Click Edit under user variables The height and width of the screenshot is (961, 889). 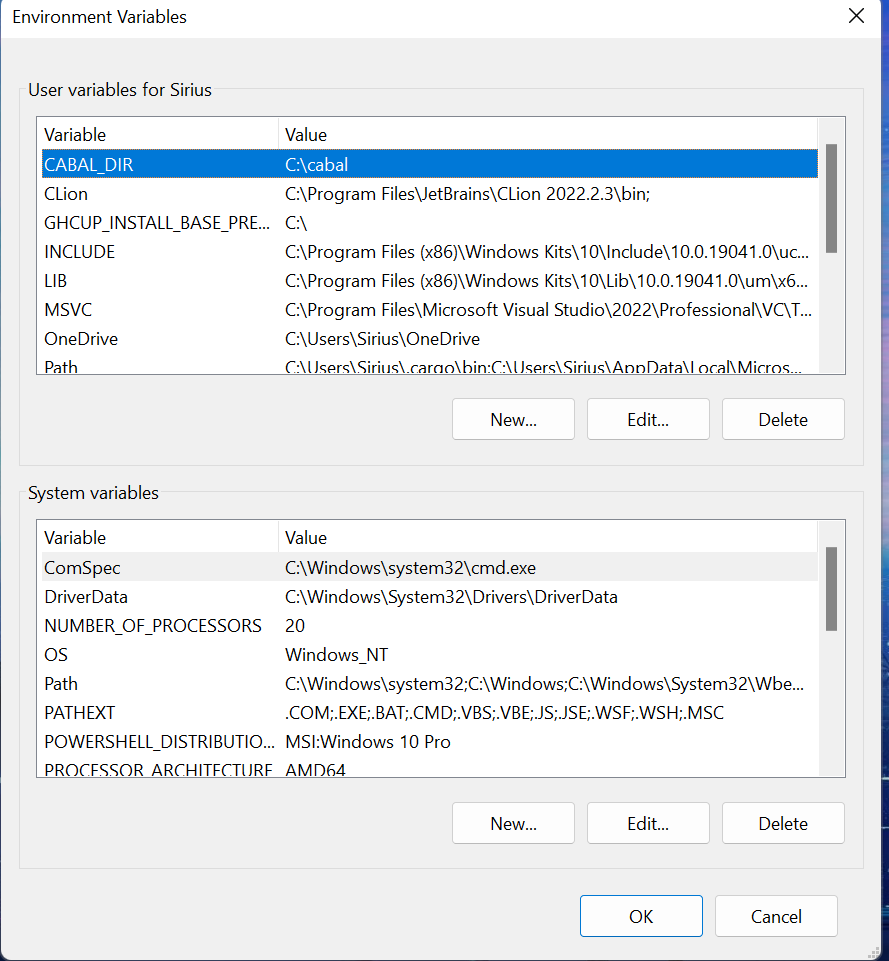click(648, 419)
